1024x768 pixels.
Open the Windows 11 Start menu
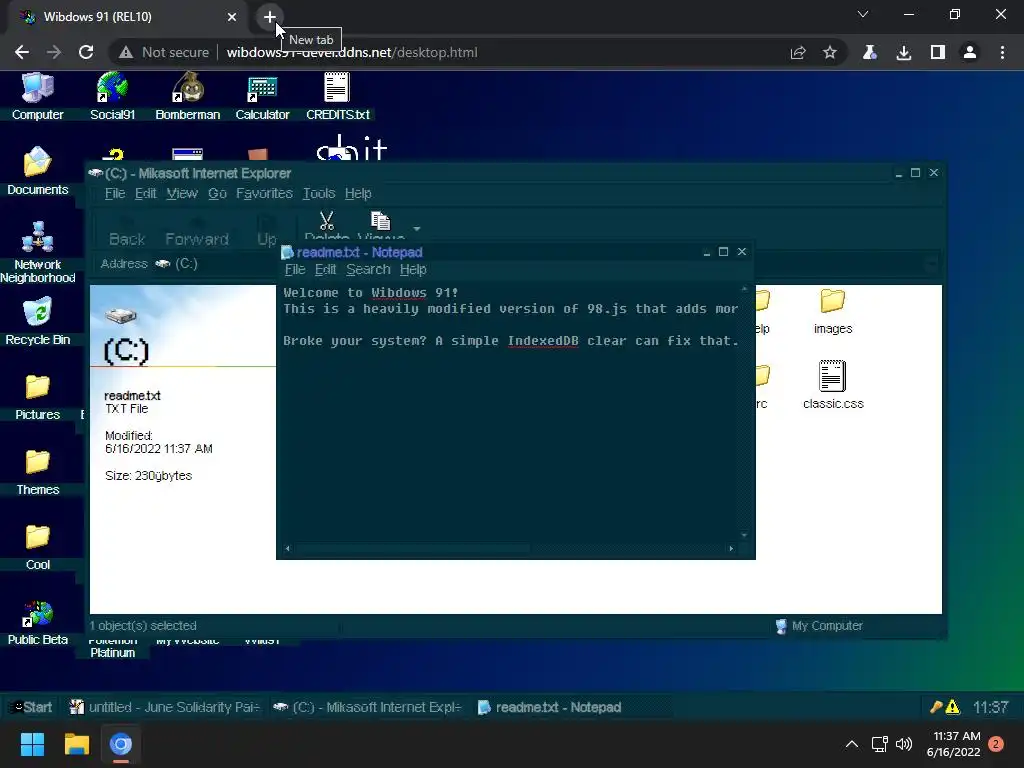32,744
